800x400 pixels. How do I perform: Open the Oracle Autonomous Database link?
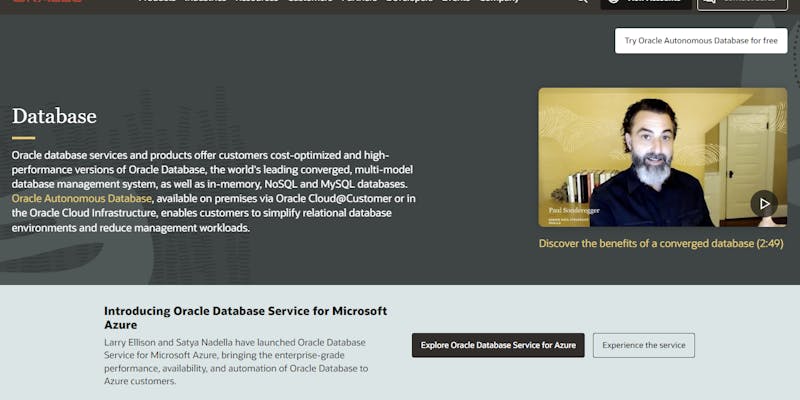(x=82, y=198)
